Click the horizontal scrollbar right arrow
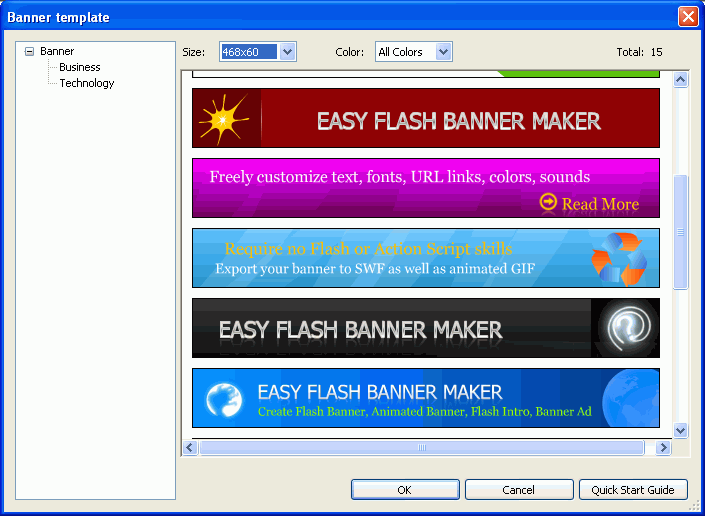 click(x=663, y=448)
